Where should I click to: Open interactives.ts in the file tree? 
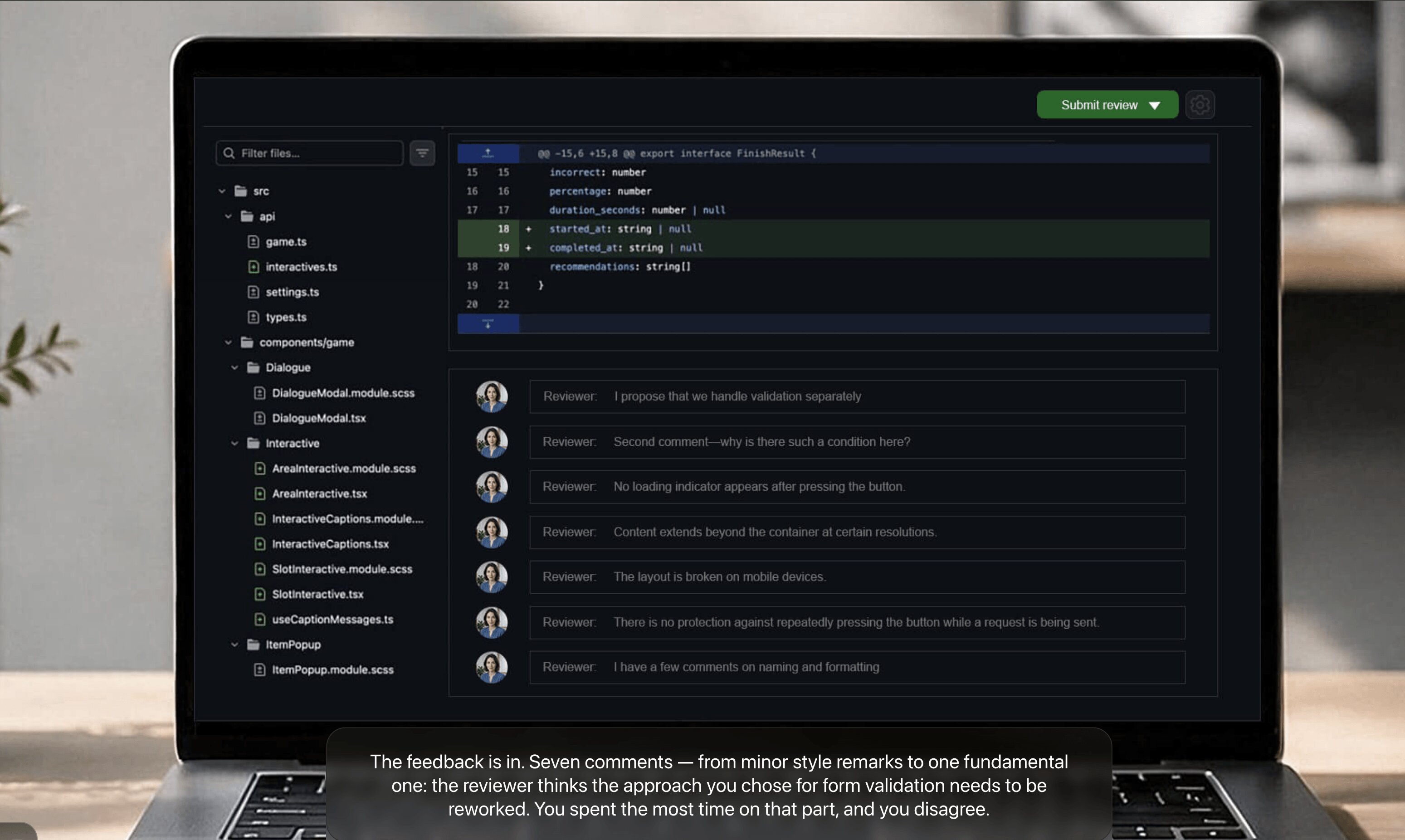tap(293, 267)
